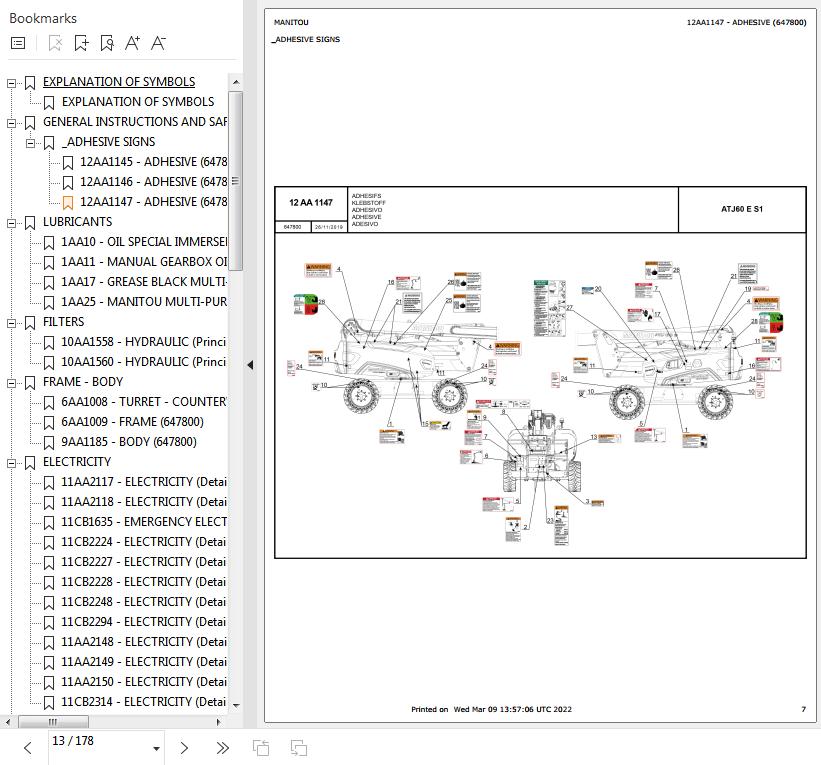Collapse the _ADHESIVE SIGNS tree node
This screenshot has width=821, height=765.
[x=30, y=142]
